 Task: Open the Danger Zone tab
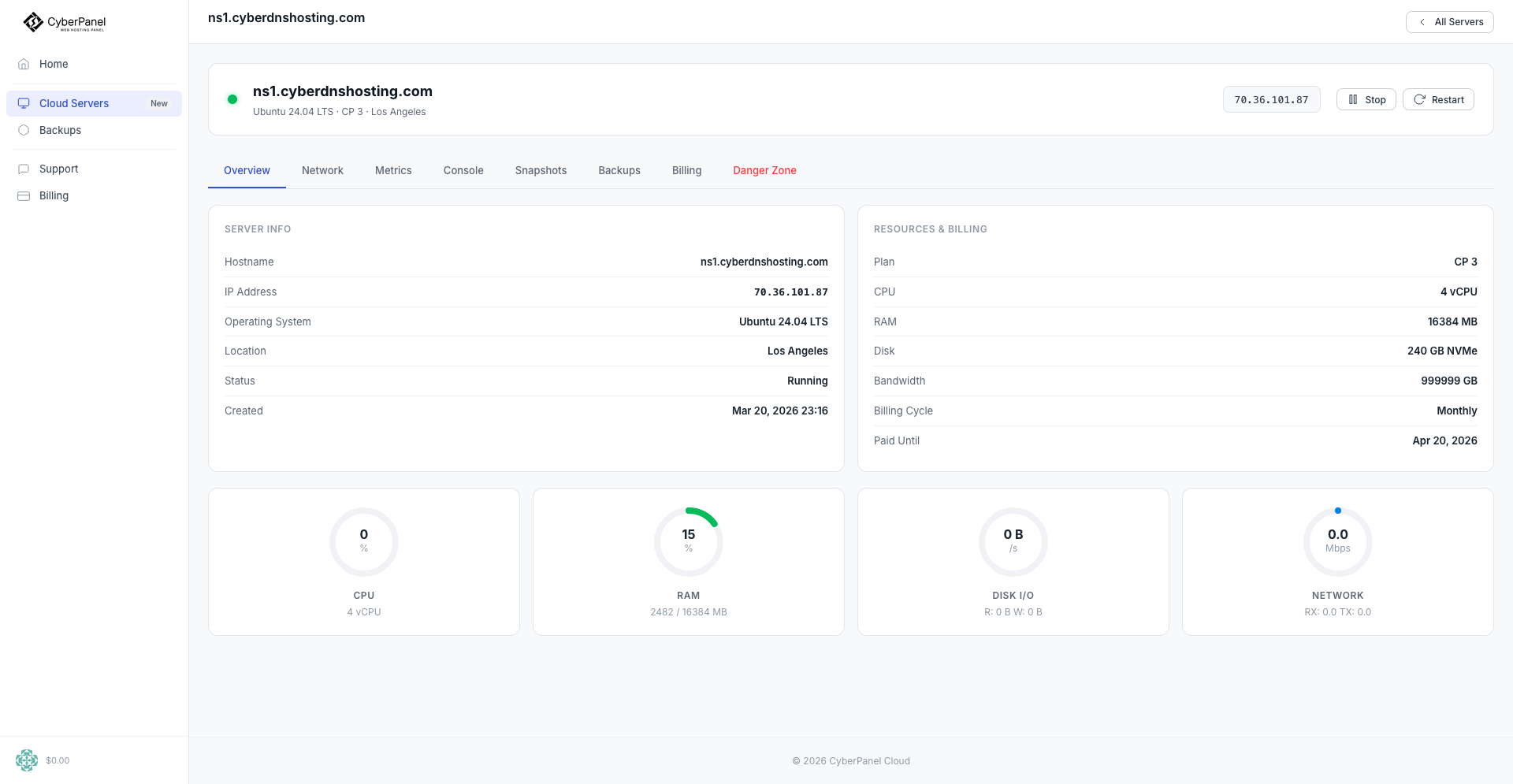tap(764, 170)
